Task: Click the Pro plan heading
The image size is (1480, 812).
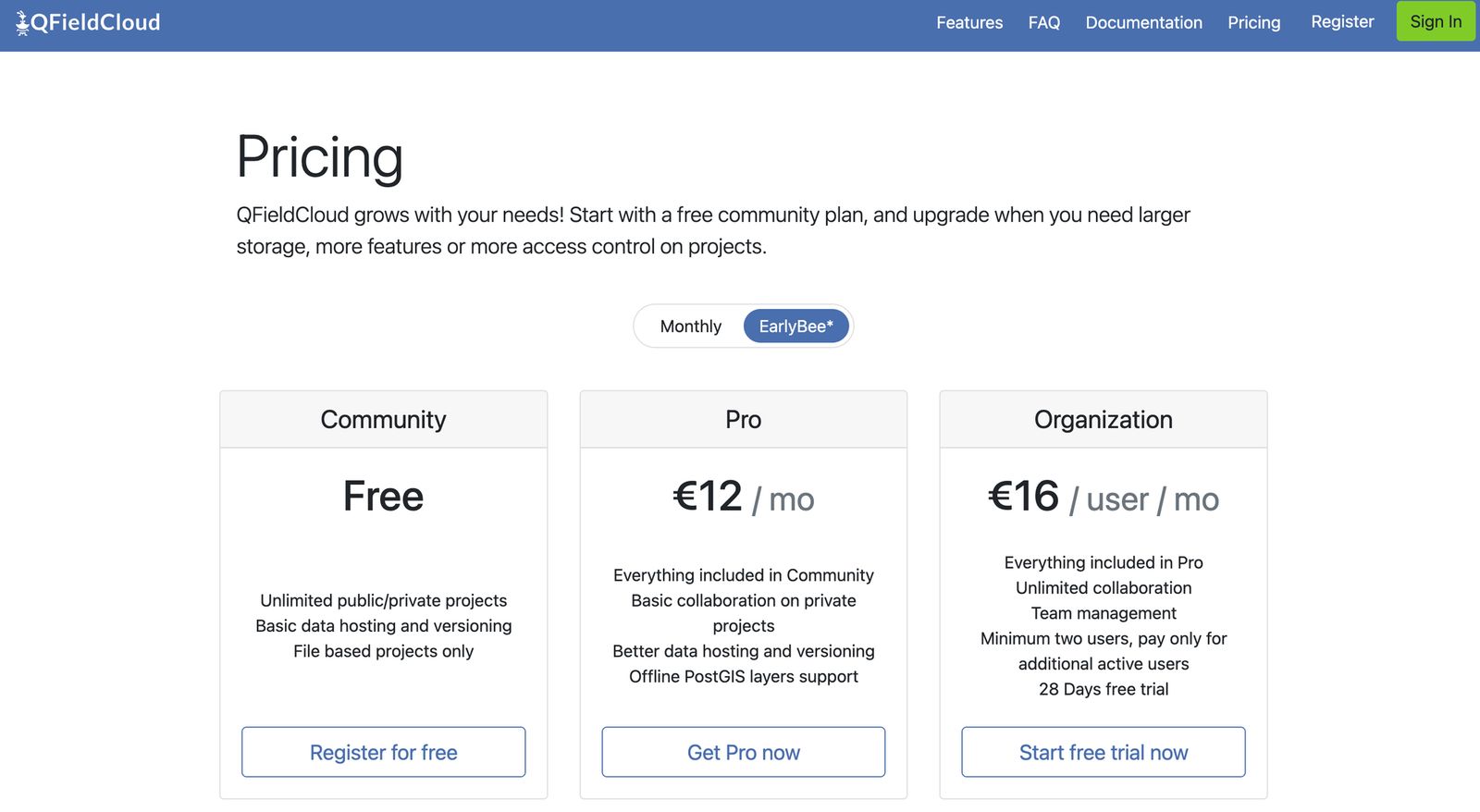Action: pyautogui.click(x=744, y=420)
